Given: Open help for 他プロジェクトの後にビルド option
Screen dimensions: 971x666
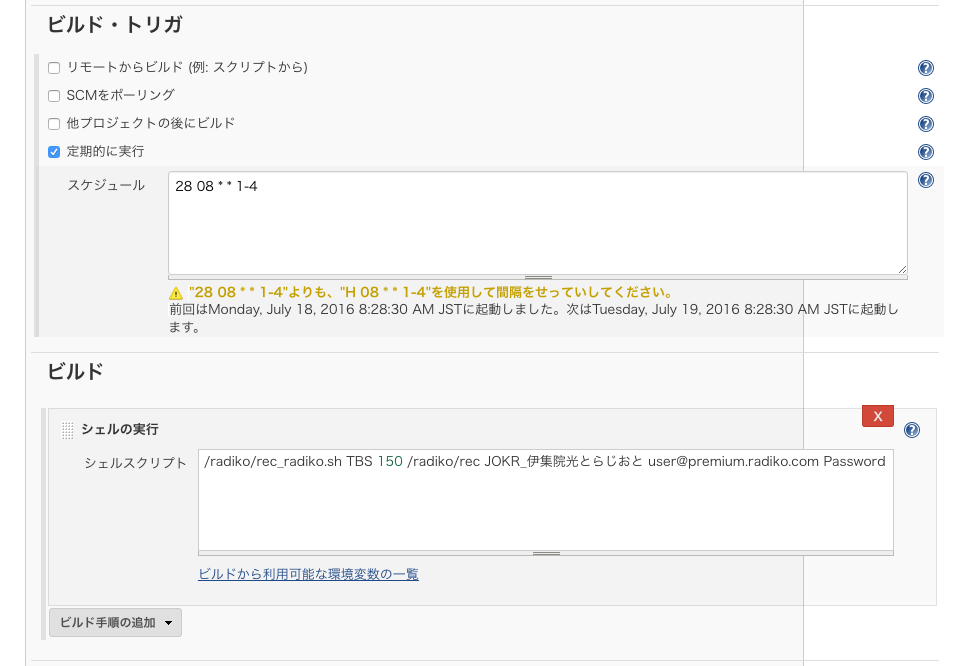Looking at the screenshot, I should (925, 124).
